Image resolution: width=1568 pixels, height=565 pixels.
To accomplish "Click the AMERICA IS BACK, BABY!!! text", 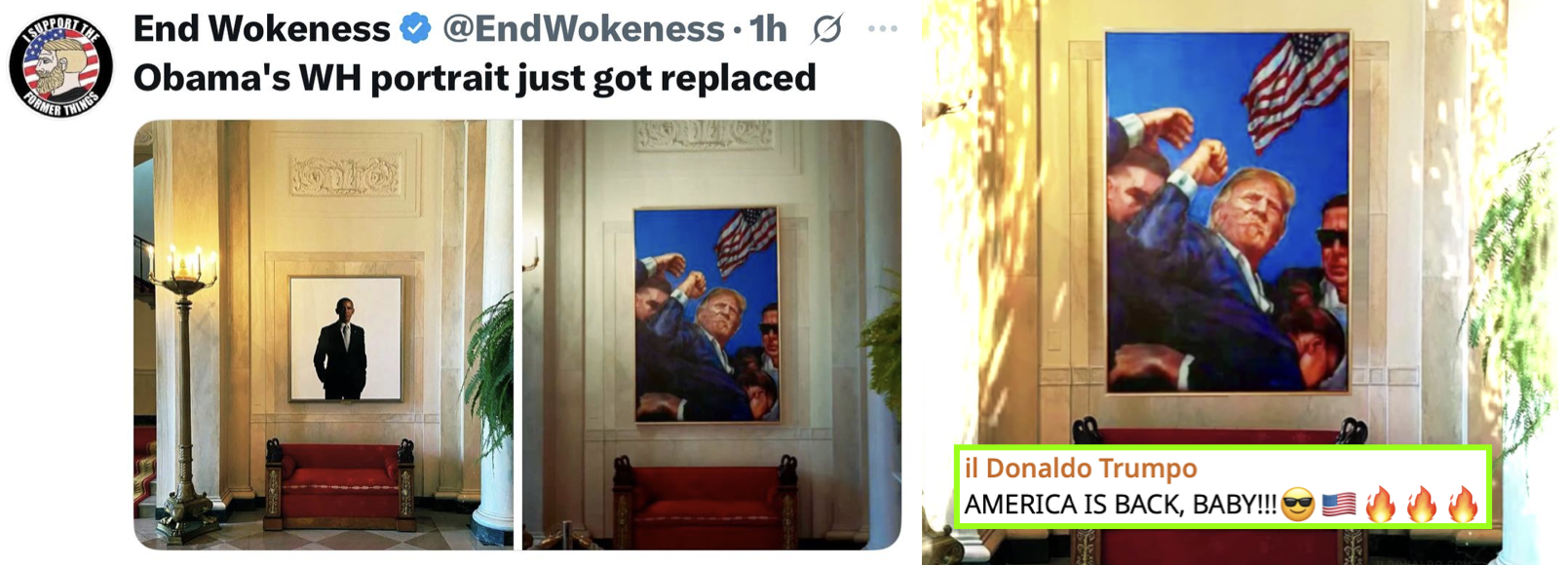I will (x=1120, y=506).
